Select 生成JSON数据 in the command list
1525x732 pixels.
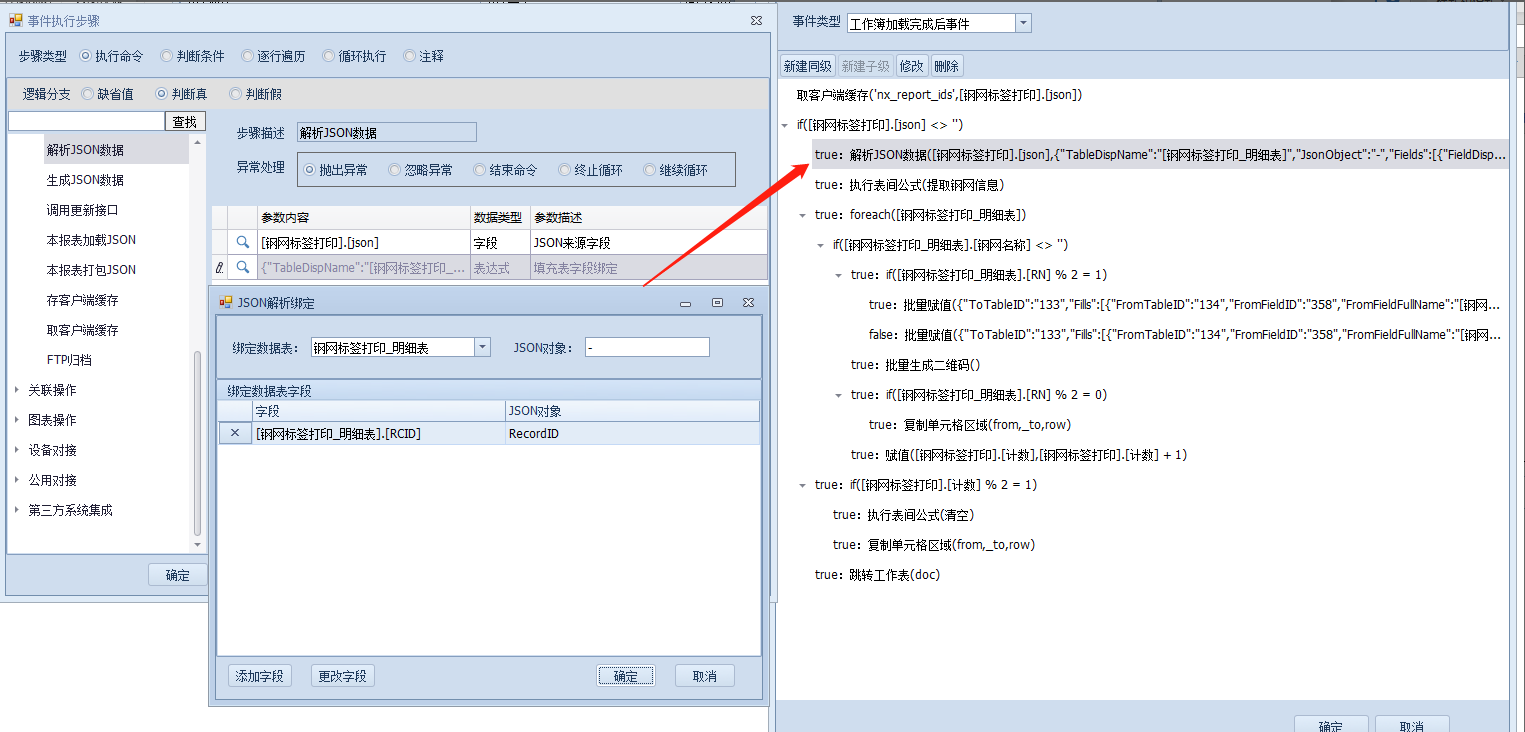(85, 180)
